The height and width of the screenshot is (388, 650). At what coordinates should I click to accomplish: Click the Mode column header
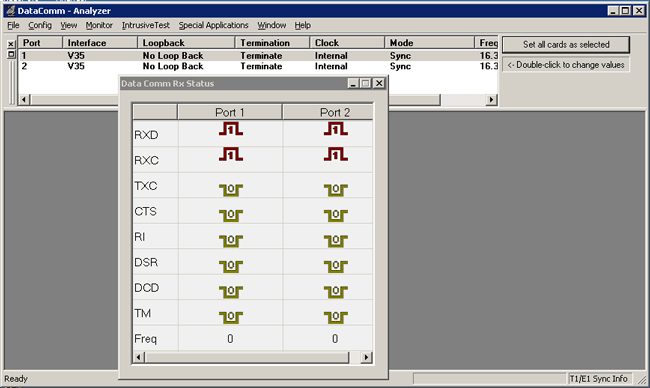429,43
